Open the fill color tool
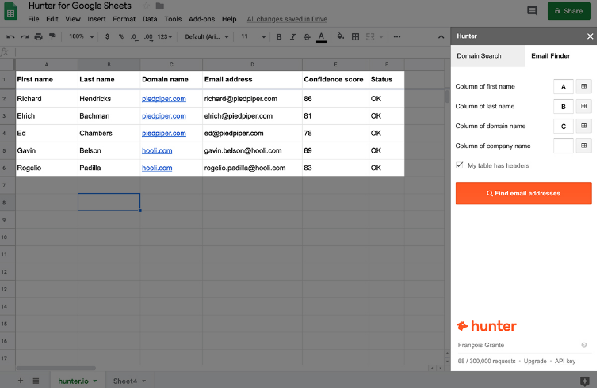The image size is (597, 388). pyautogui.click(x=340, y=37)
